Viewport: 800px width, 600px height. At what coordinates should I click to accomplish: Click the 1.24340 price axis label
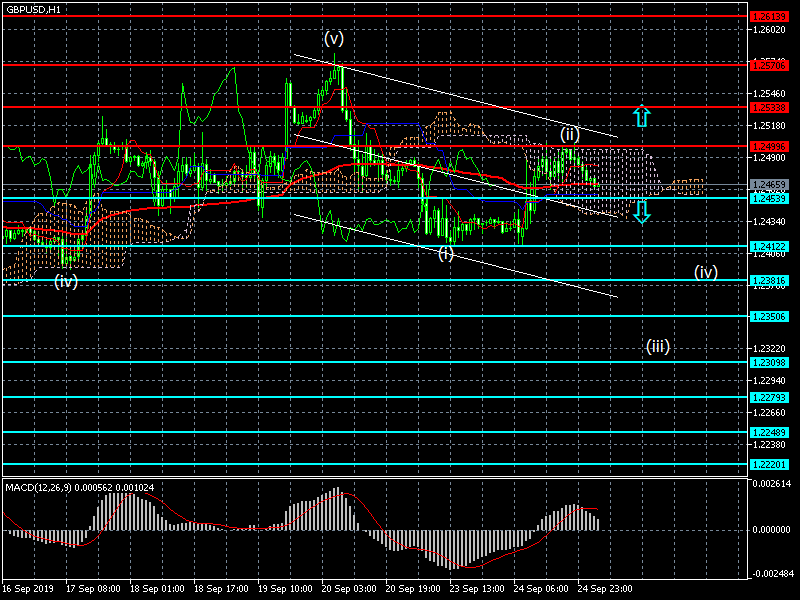769,221
